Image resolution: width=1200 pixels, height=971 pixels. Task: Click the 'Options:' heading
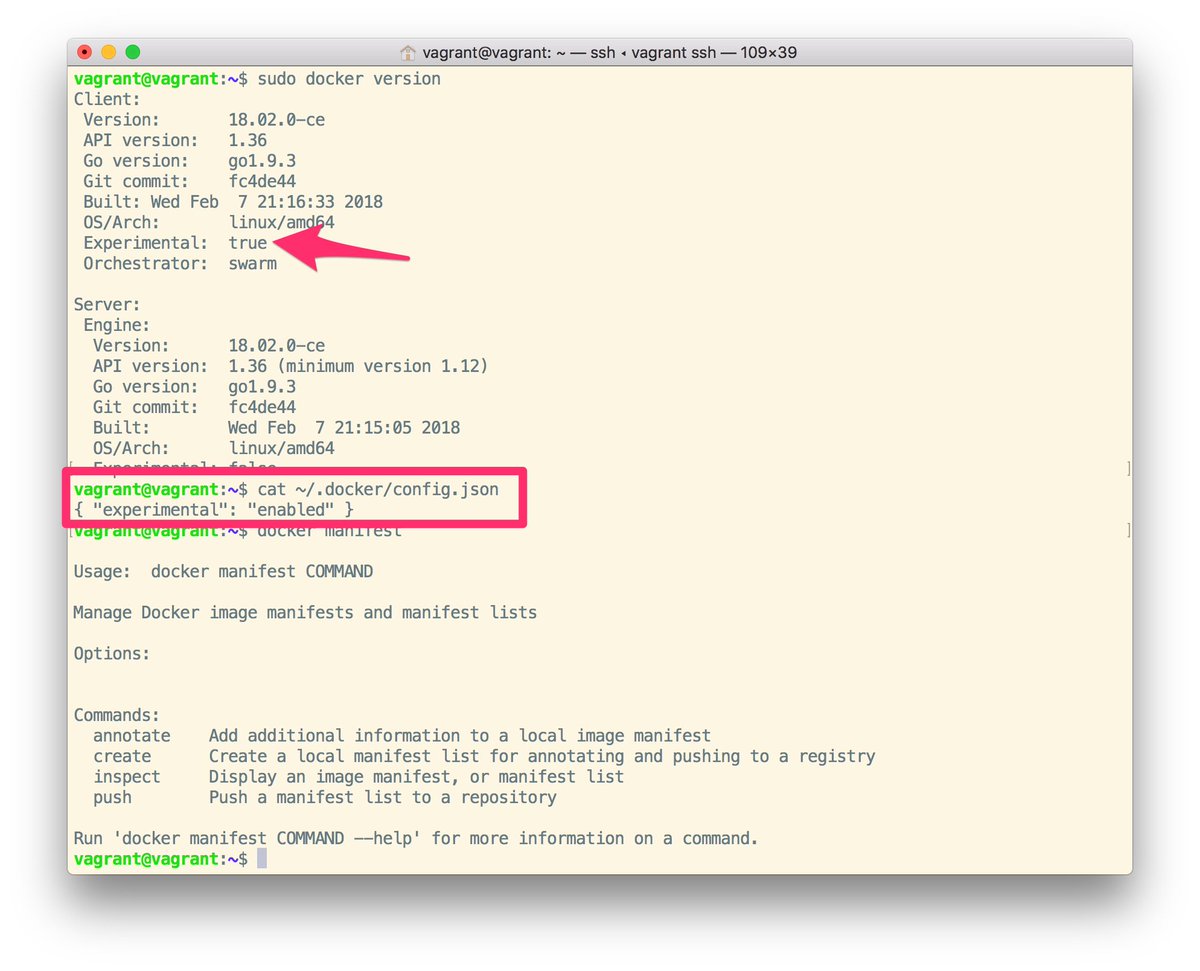tap(112, 653)
